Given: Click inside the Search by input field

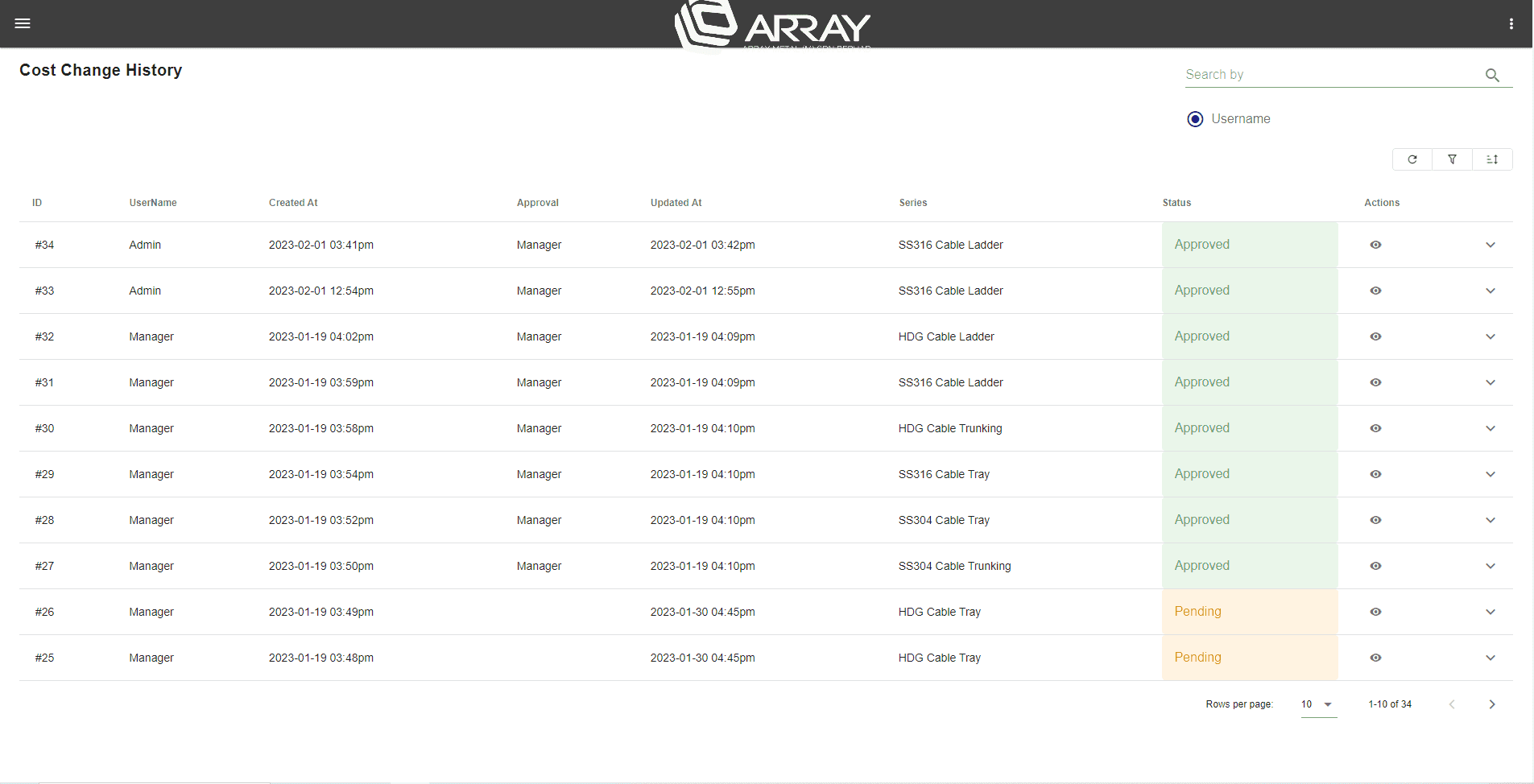Looking at the screenshot, I should coord(1329,74).
